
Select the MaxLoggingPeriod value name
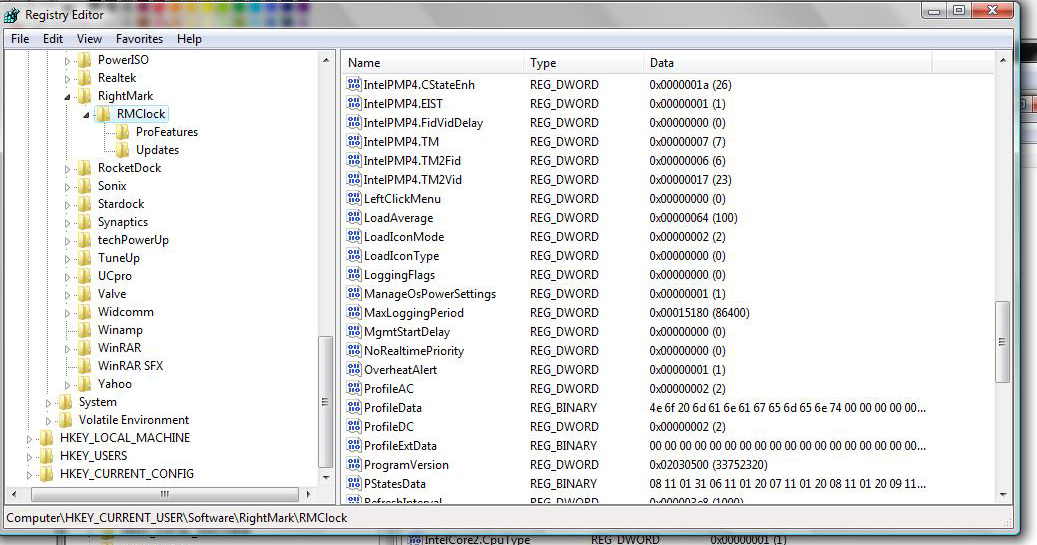click(x=414, y=313)
